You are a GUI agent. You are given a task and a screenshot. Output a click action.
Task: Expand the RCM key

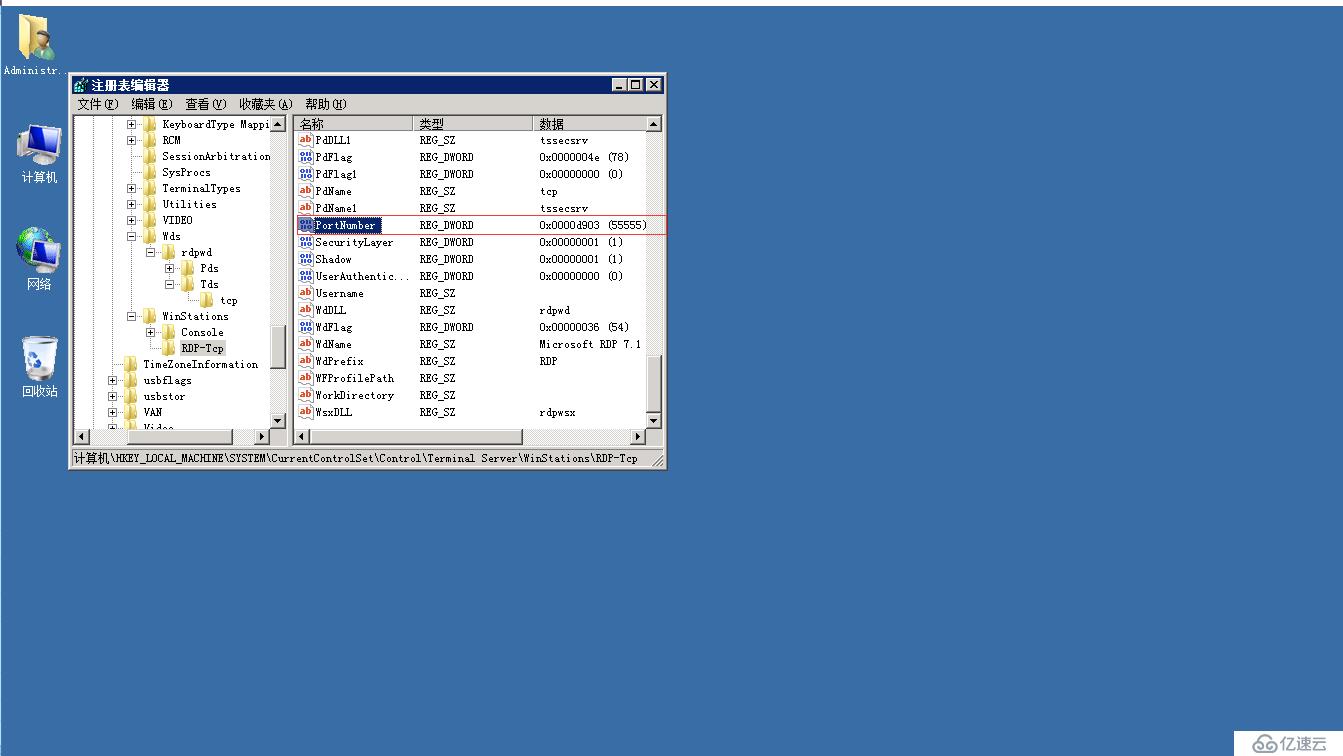click(131, 140)
